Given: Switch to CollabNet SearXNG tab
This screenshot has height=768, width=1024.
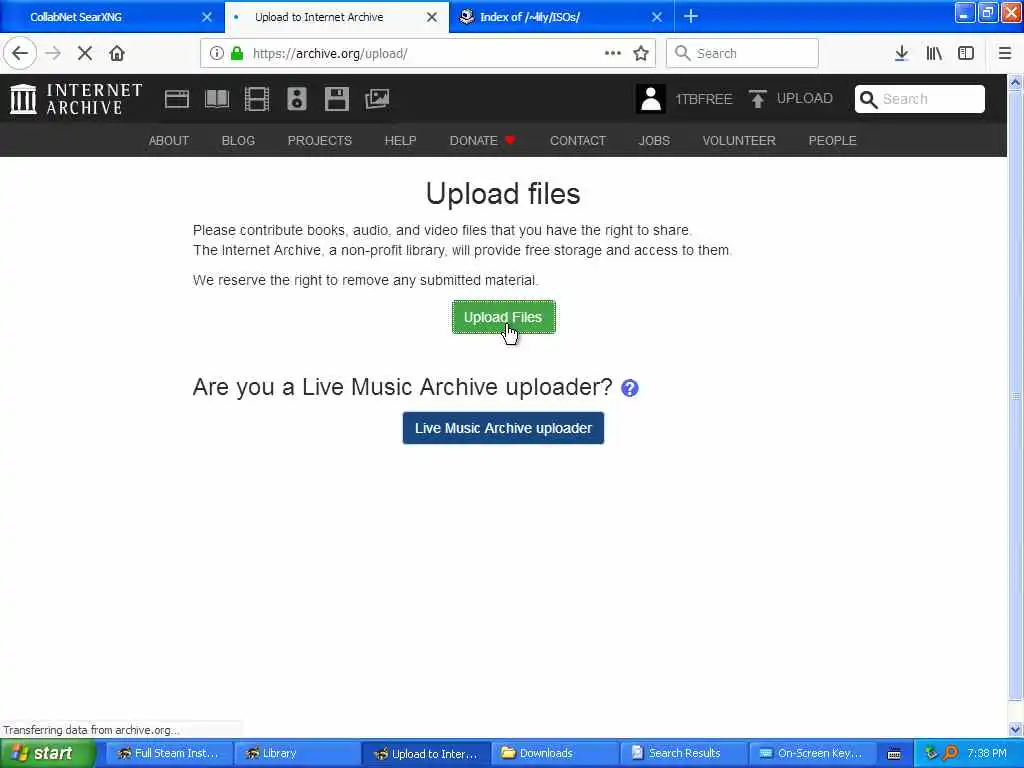Looking at the screenshot, I should (111, 17).
